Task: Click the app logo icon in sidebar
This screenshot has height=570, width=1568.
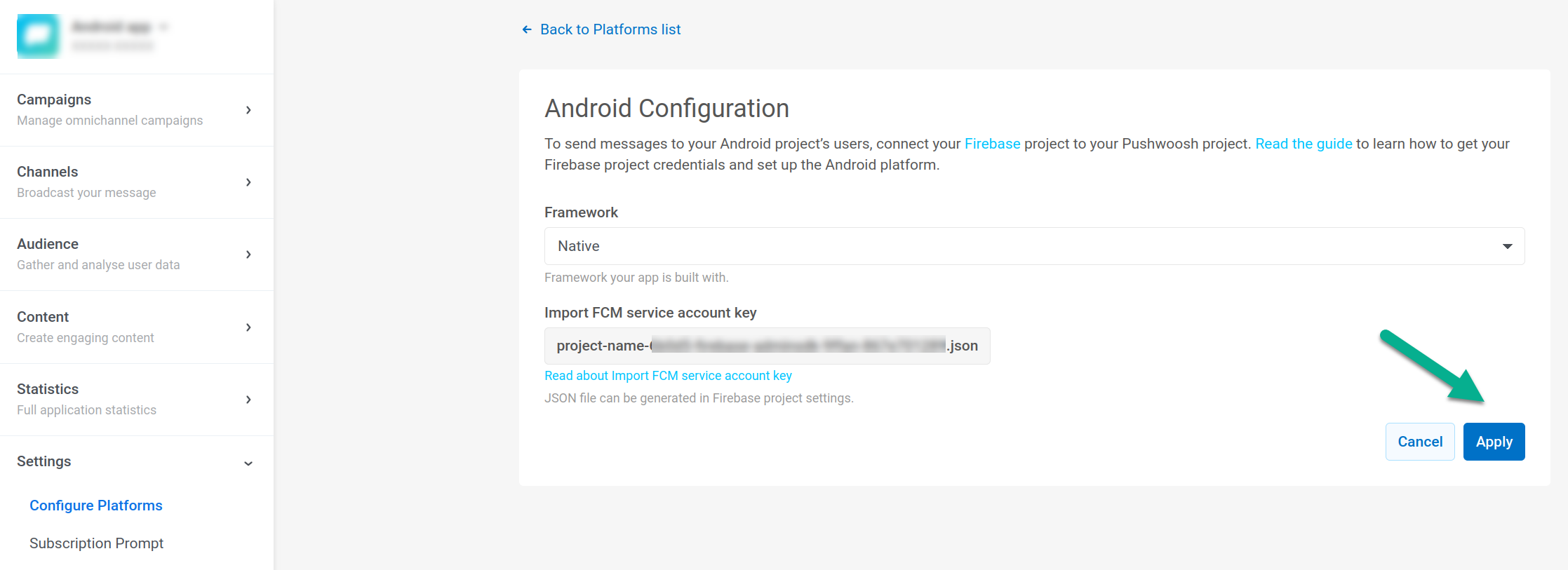Action: [x=39, y=36]
